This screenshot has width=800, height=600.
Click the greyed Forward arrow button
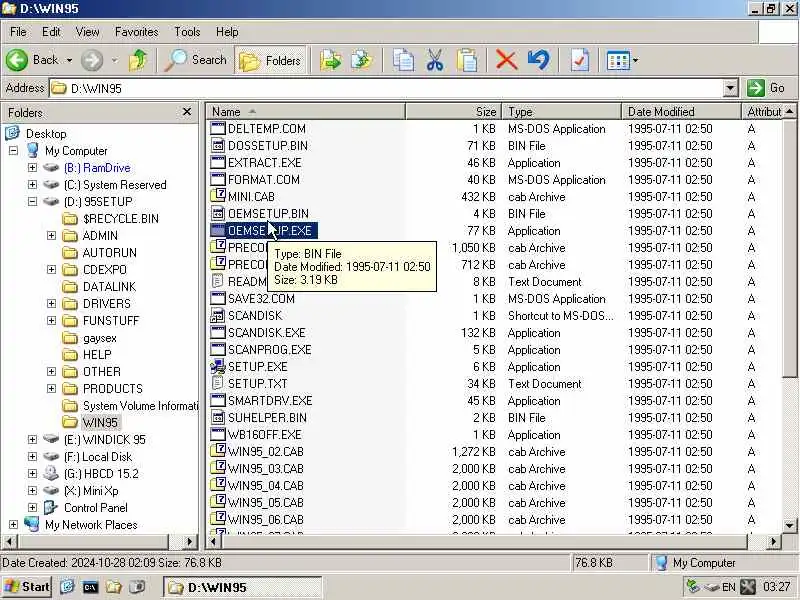click(92, 60)
